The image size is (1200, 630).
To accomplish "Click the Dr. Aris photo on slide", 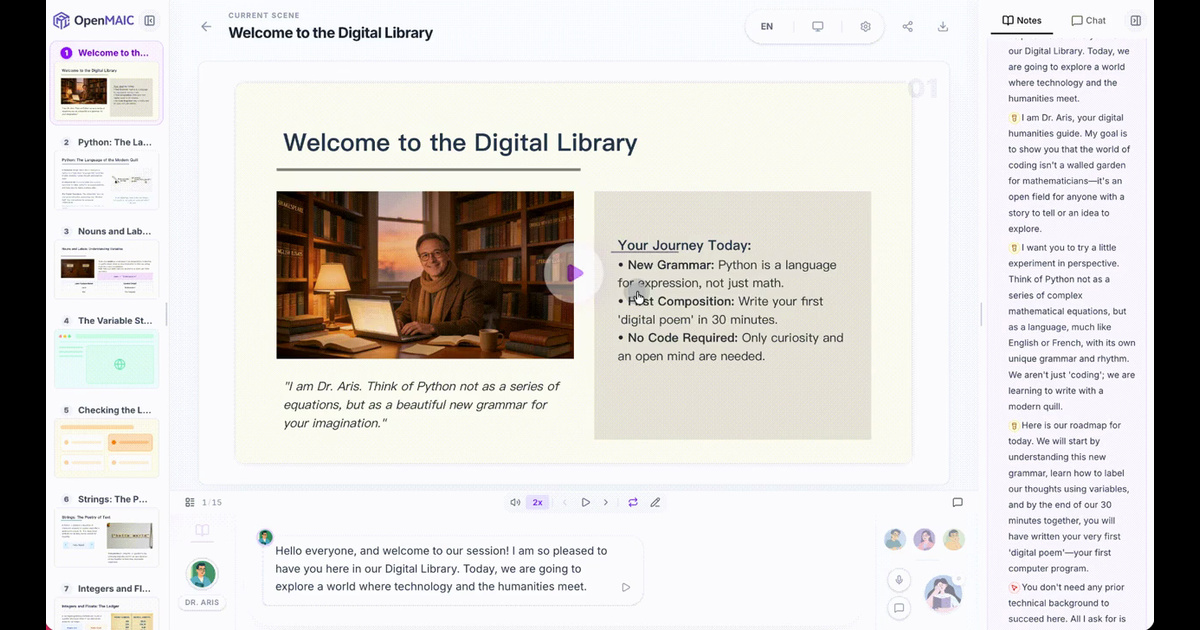I will tap(425, 275).
